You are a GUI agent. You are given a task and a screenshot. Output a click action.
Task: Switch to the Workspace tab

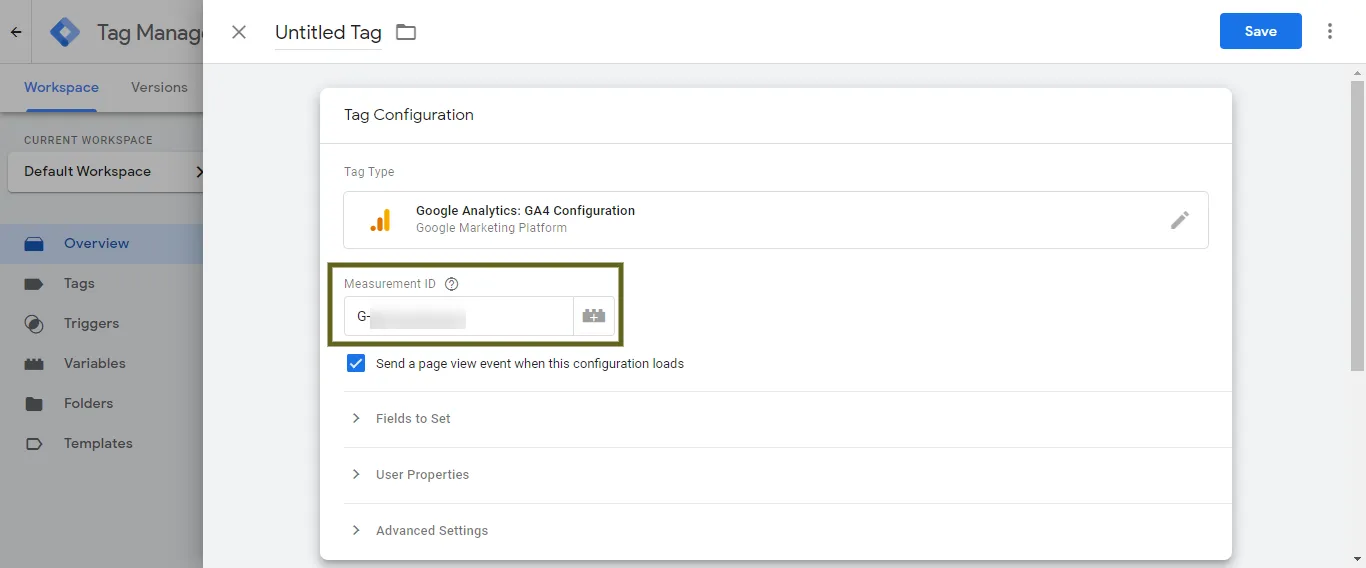point(61,87)
